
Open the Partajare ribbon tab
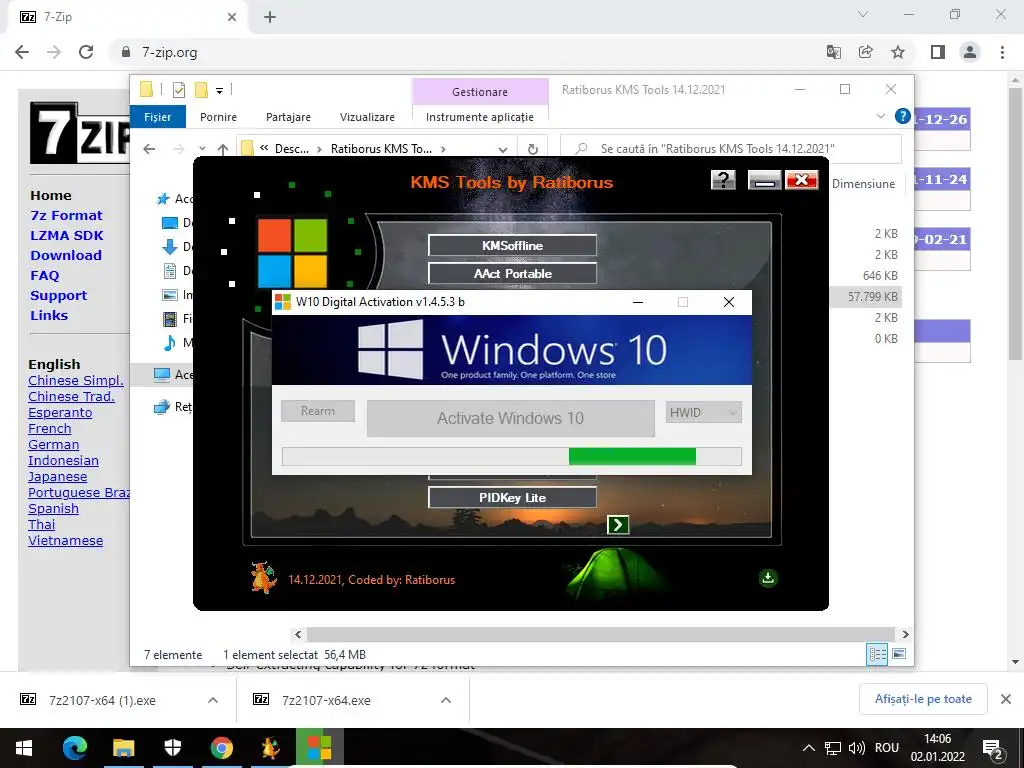pos(288,117)
